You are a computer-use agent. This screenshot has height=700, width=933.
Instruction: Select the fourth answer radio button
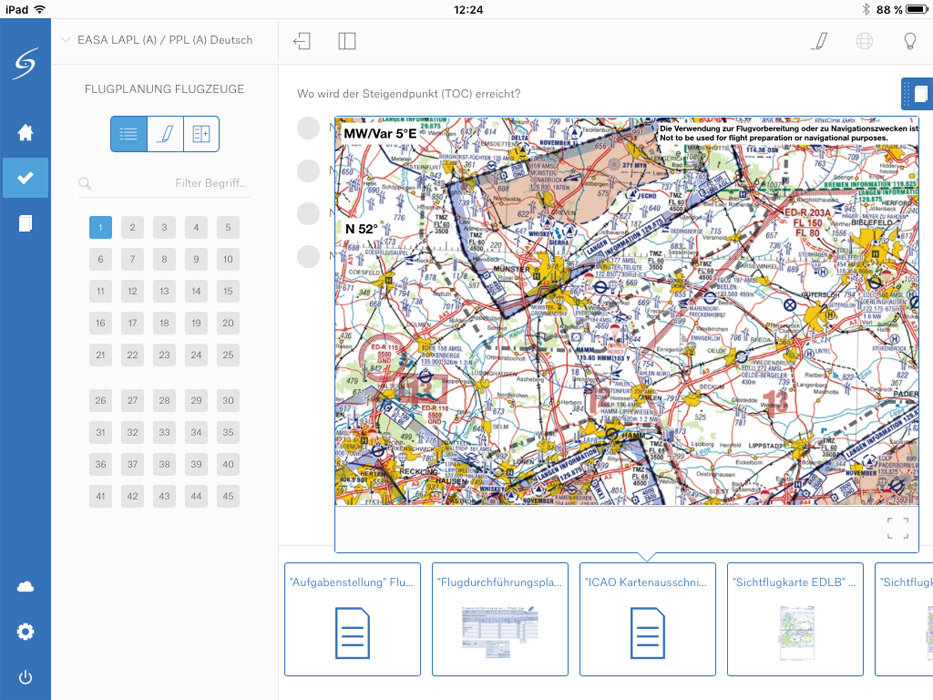(x=308, y=257)
